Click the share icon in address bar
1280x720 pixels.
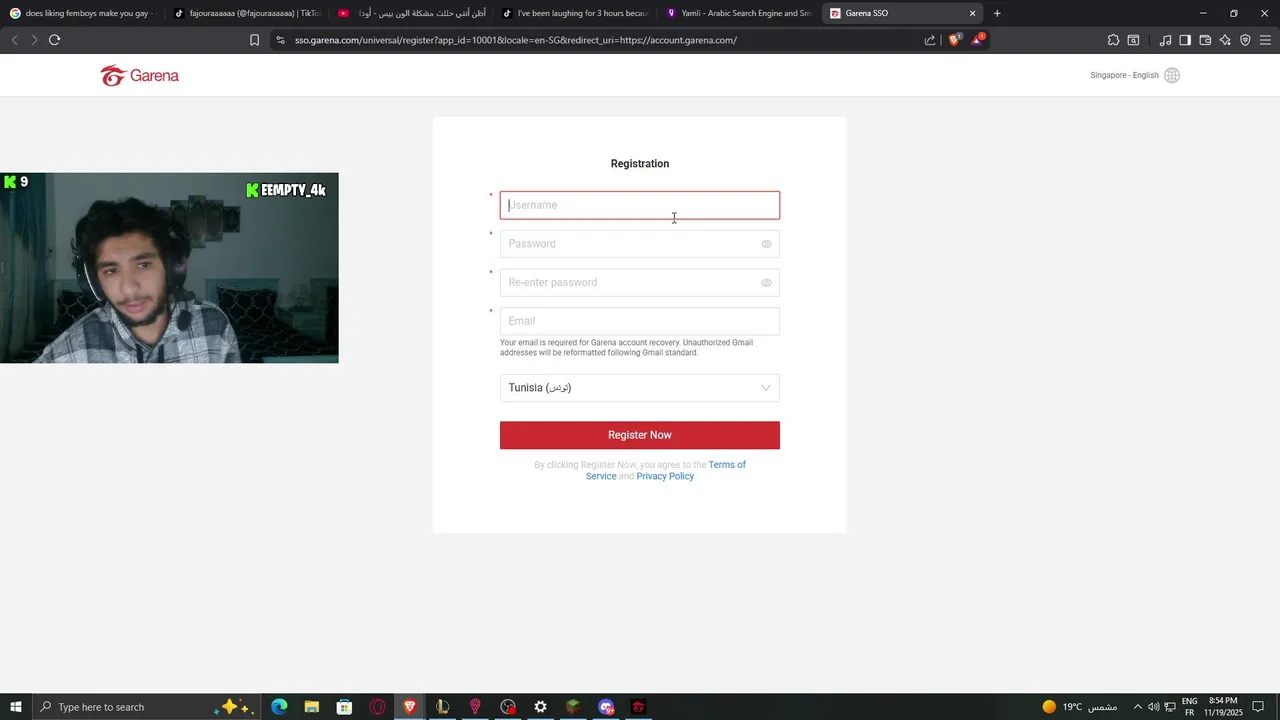pos(930,40)
